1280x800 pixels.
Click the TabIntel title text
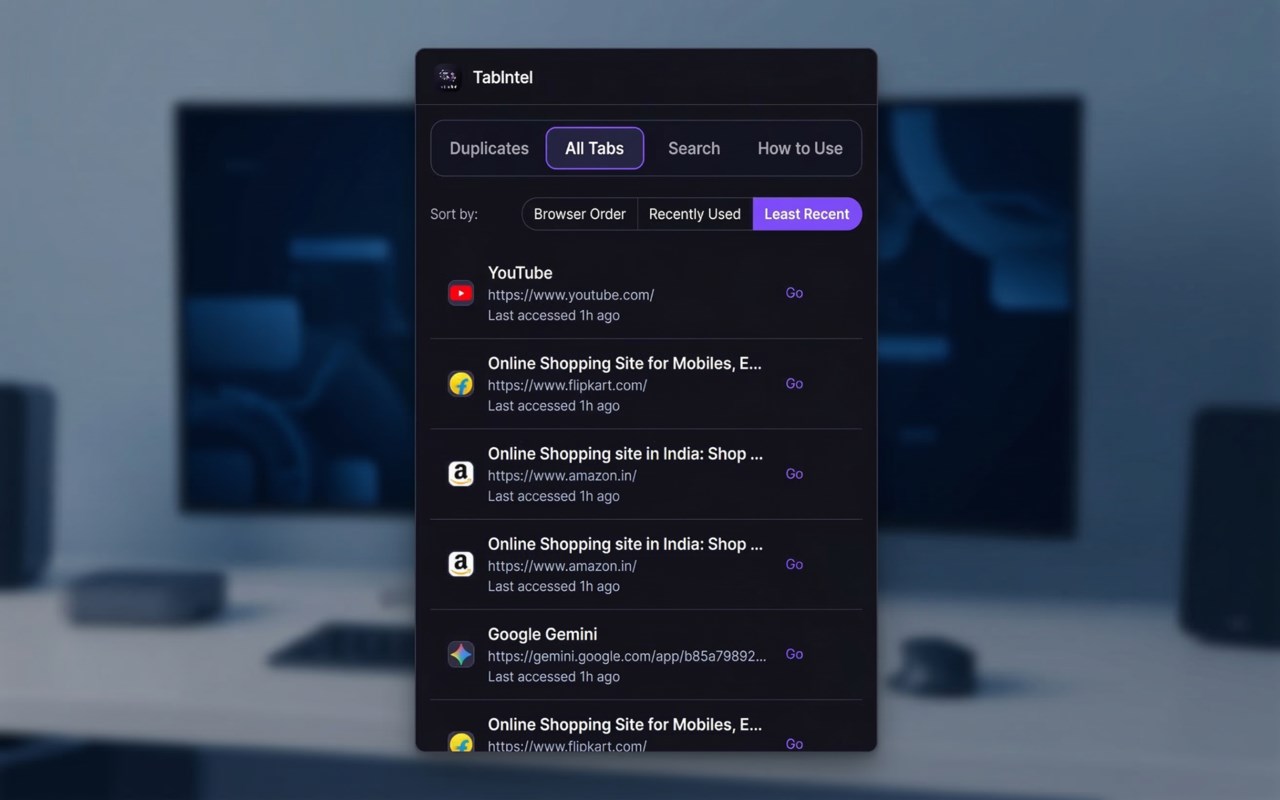pos(503,77)
